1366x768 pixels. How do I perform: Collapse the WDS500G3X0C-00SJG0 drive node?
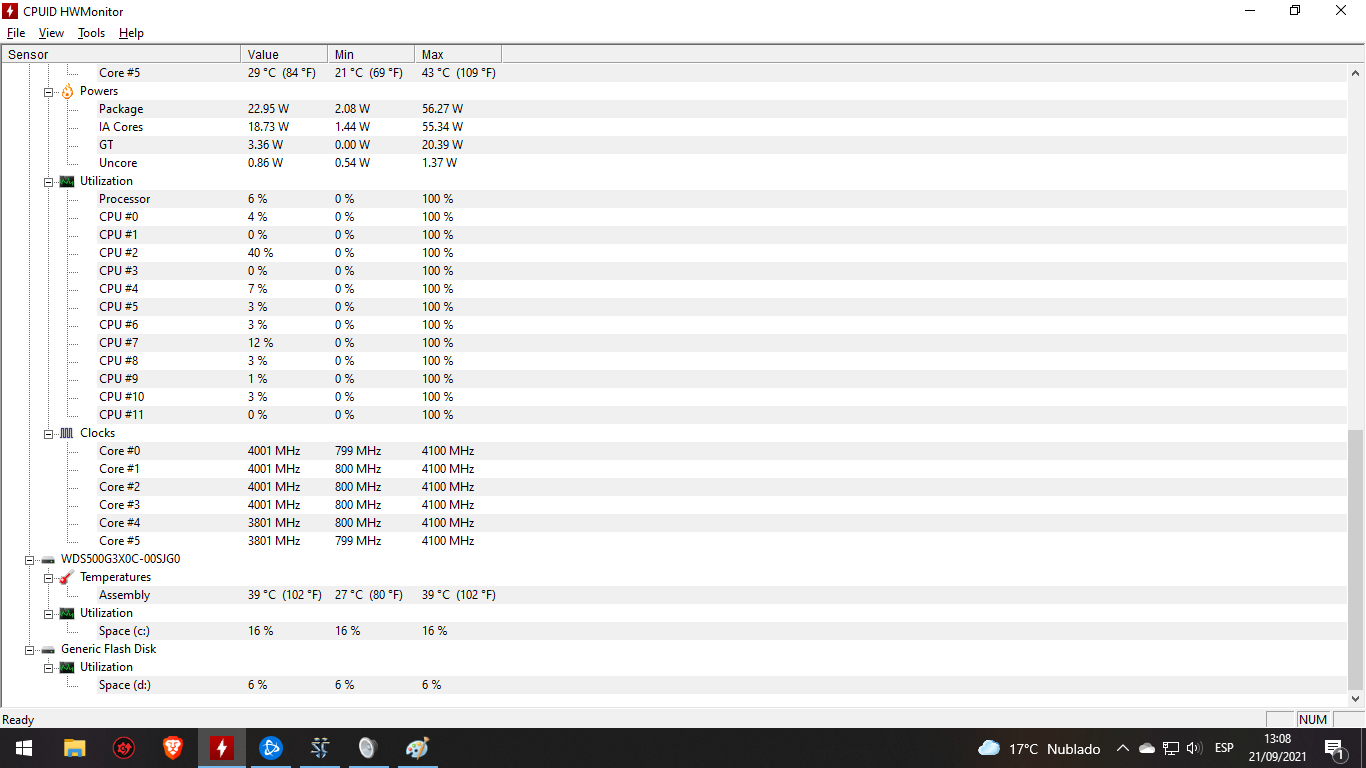(x=29, y=559)
